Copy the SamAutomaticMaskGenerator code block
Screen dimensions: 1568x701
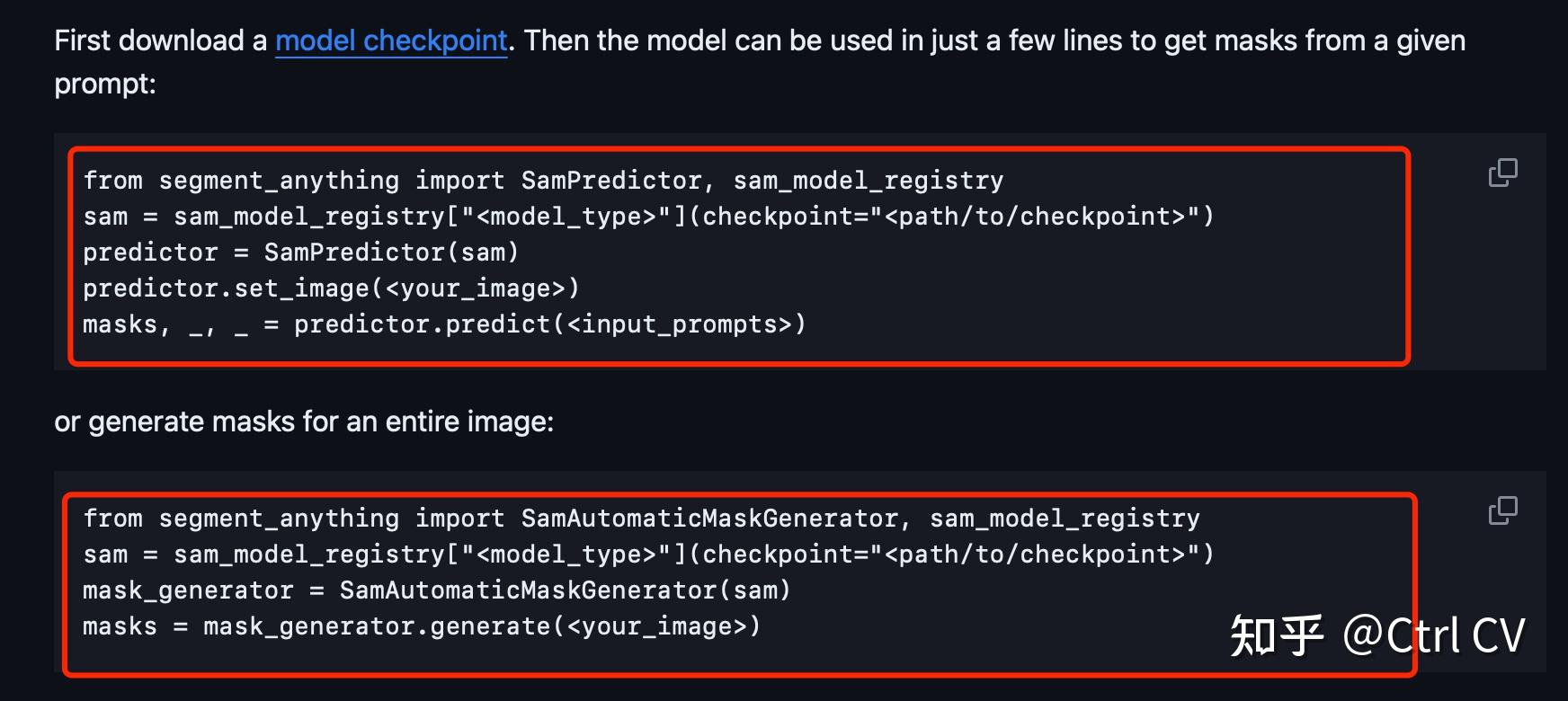1502,510
